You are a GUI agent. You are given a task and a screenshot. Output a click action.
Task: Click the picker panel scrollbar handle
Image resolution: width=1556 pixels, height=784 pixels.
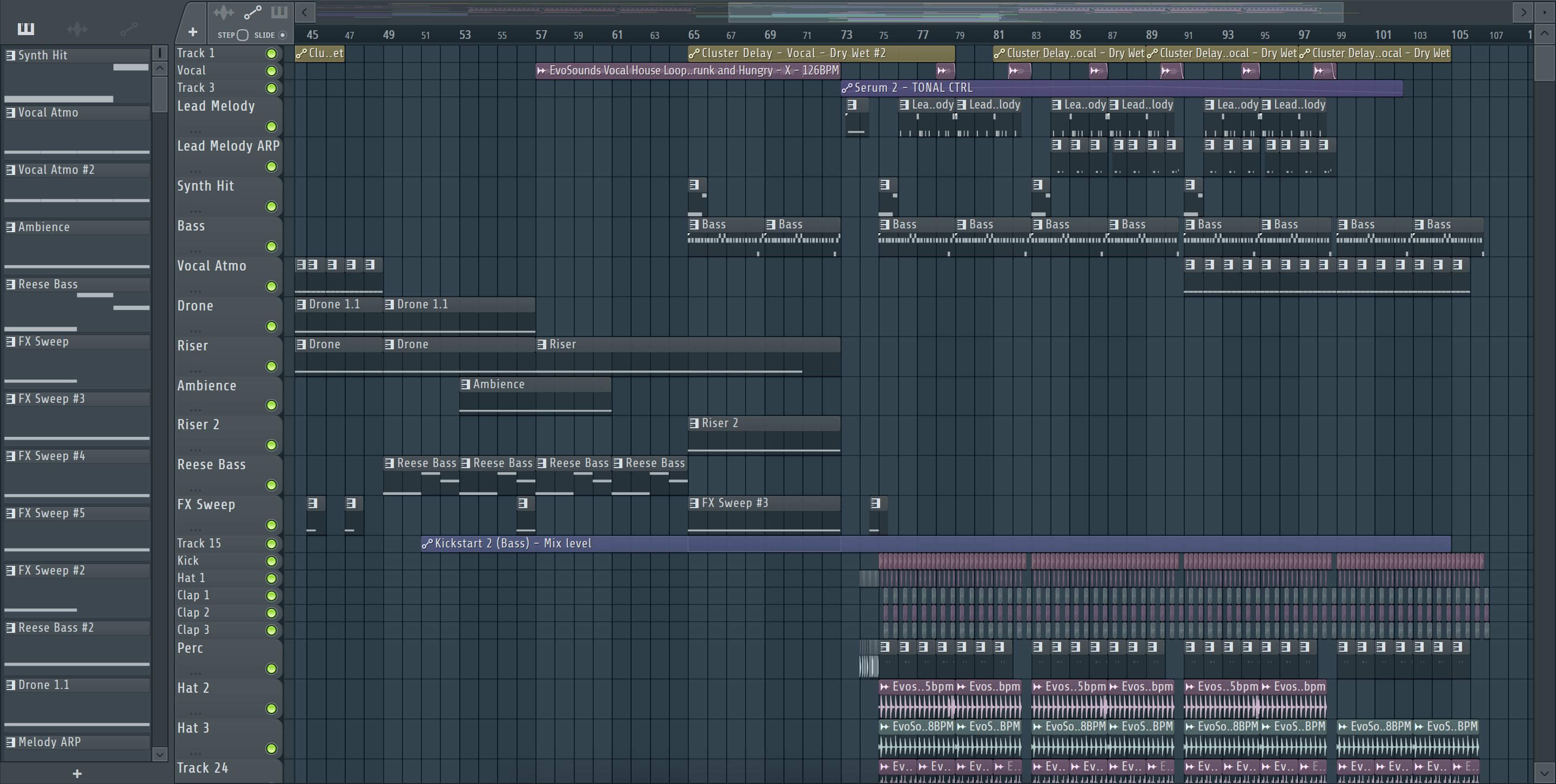coord(159,93)
